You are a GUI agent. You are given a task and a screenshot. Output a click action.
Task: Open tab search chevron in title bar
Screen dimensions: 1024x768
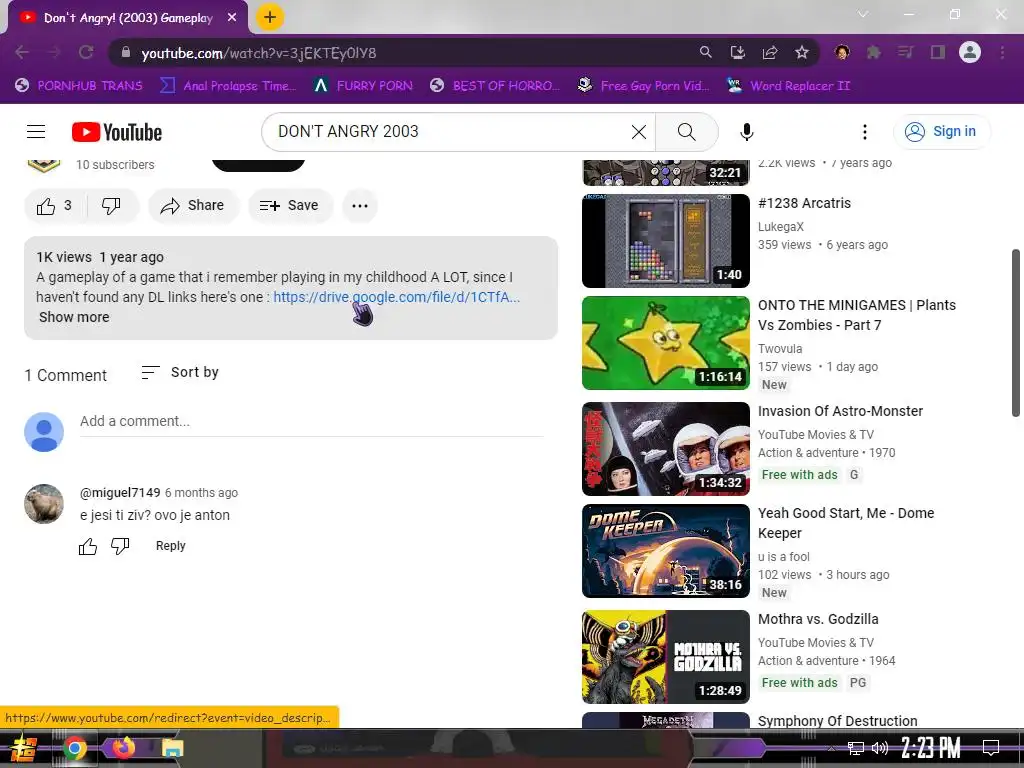[863, 14]
